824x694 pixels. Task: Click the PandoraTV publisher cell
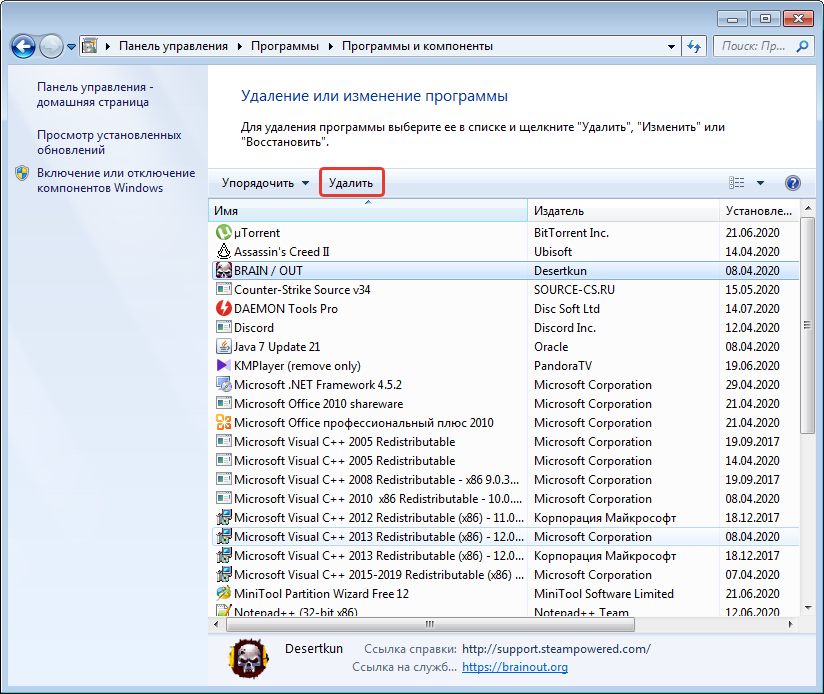pos(563,366)
